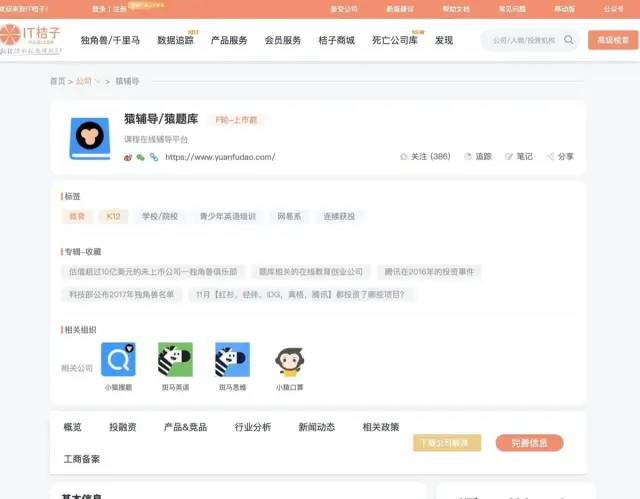Click 注册 in the top bar
Screen dimensions: 640x499
120,9
